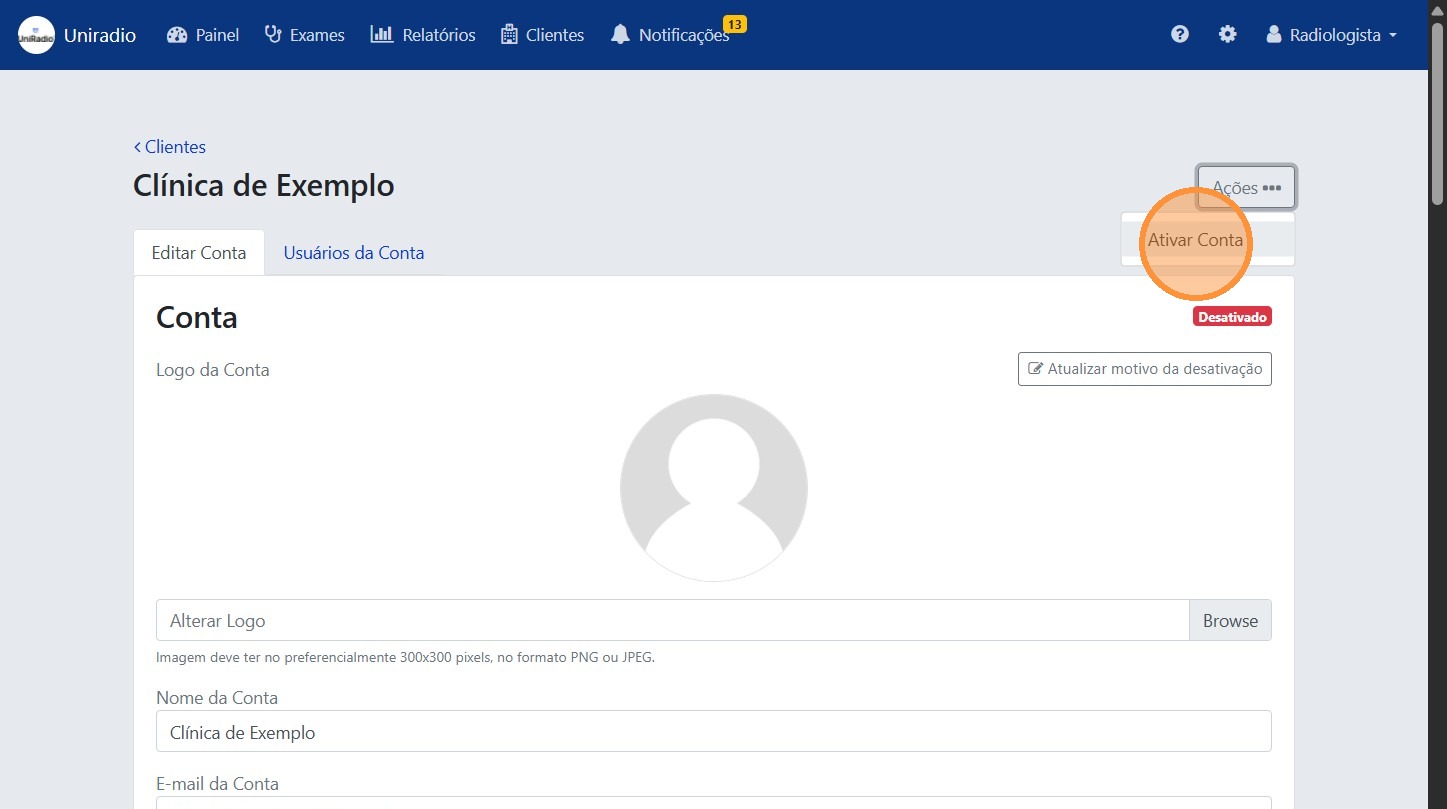1447x809 pixels.
Task: Open Notificações bell icon
Action: click(x=621, y=35)
